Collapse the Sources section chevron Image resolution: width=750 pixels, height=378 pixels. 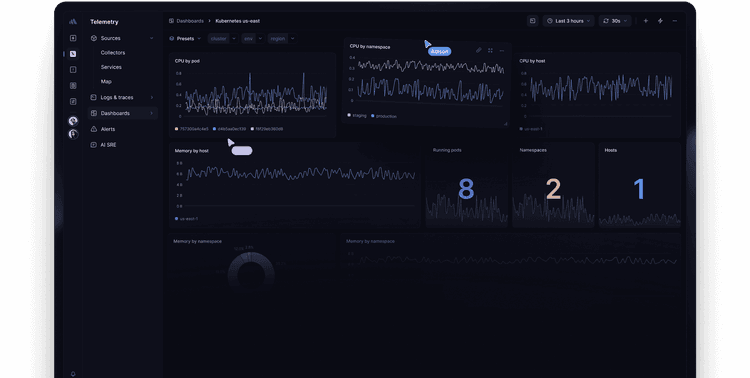point(152,38)
